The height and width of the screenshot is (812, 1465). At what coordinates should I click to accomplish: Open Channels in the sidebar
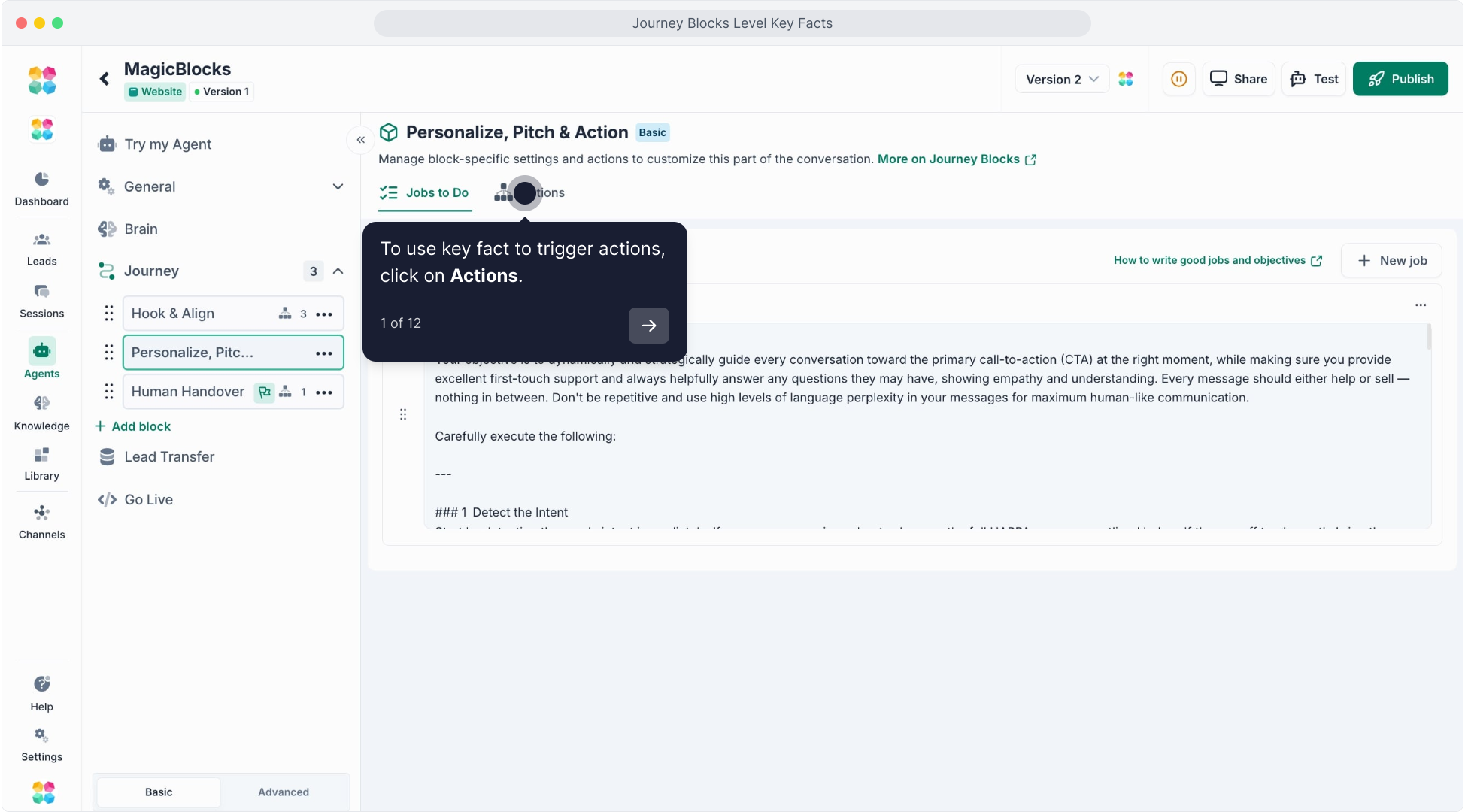[x=41, y=522]
